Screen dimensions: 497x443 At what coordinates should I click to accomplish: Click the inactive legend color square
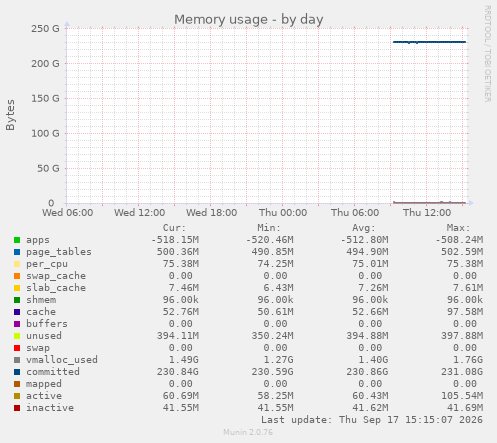[x=17, y=408]
